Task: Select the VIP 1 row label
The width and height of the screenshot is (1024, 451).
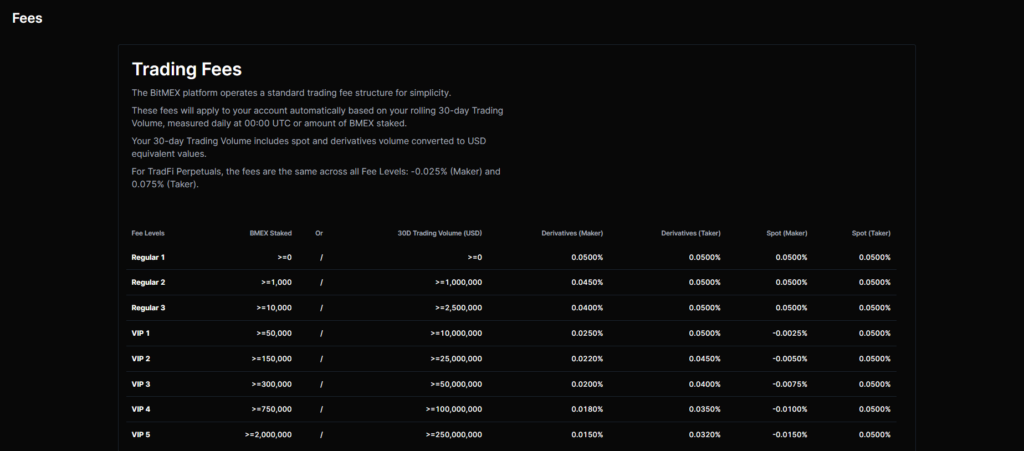Action: (x=140, y=334)
